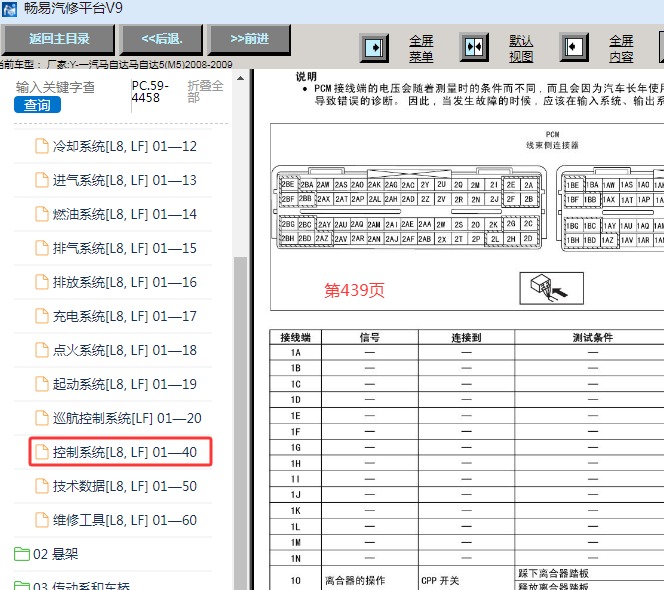Screen dimensions: 664x590
Task: Click the sidebar vertical scrollbar thumb
Action: (240, 423)
